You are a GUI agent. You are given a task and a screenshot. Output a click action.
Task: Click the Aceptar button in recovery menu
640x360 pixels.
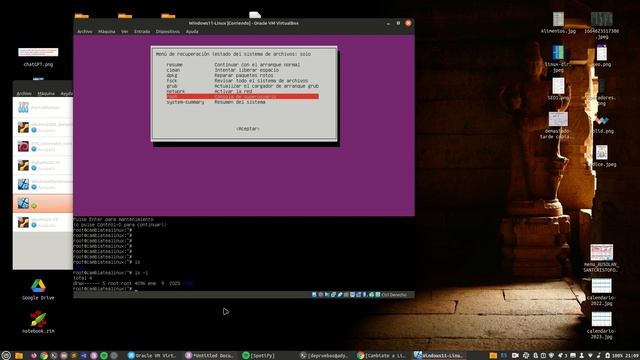point(247,129)
